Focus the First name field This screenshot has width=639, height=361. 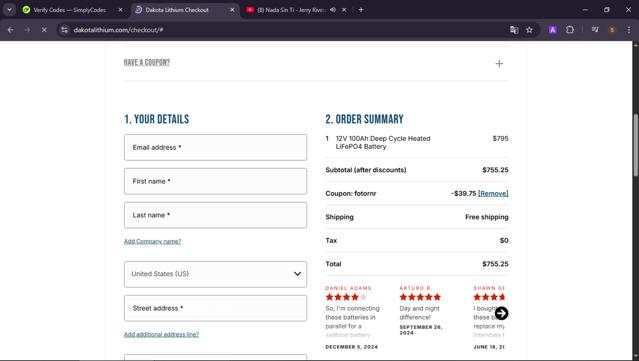click(x=215, y=181)
